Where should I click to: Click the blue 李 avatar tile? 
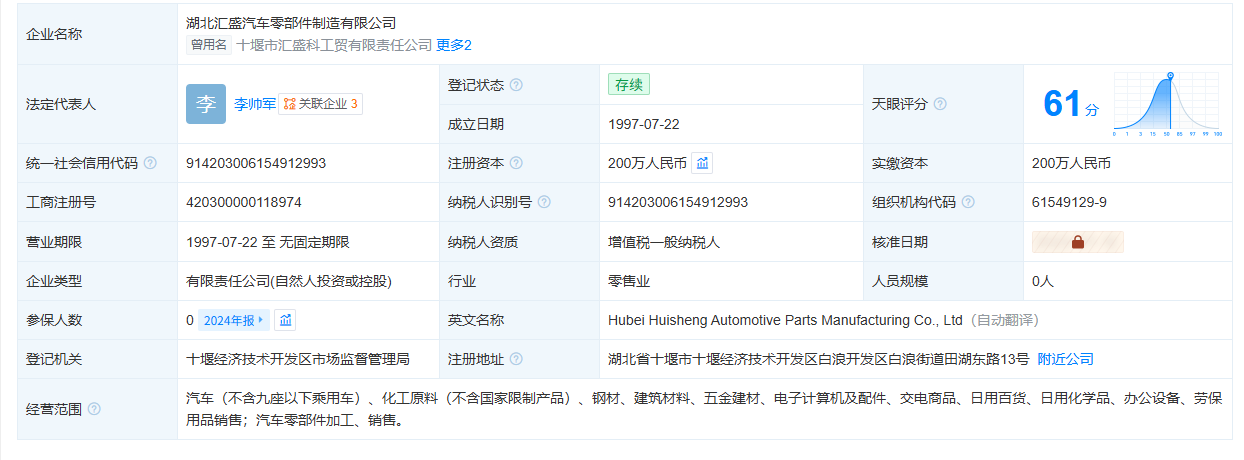pos(206,104)
